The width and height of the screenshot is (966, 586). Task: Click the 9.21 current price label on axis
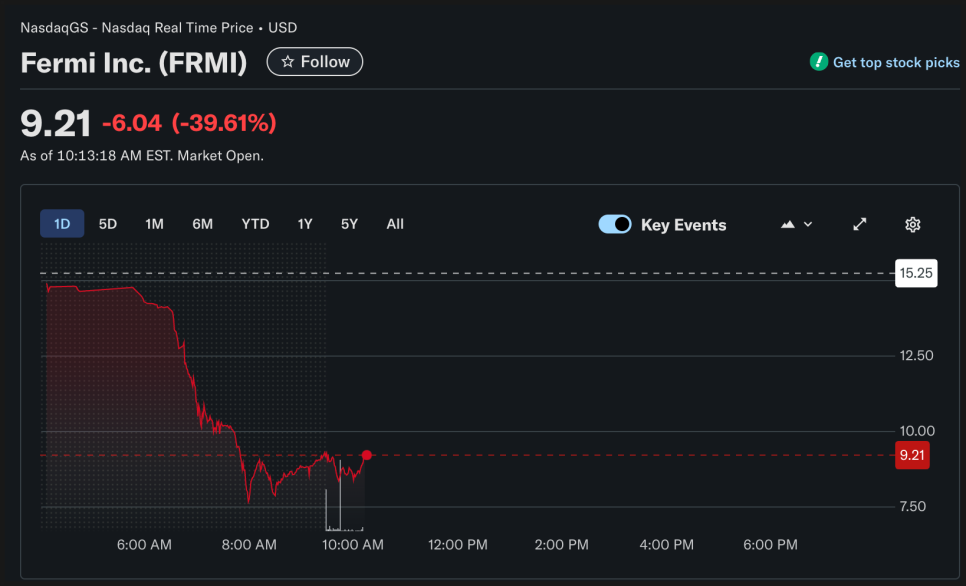(914, 456)
